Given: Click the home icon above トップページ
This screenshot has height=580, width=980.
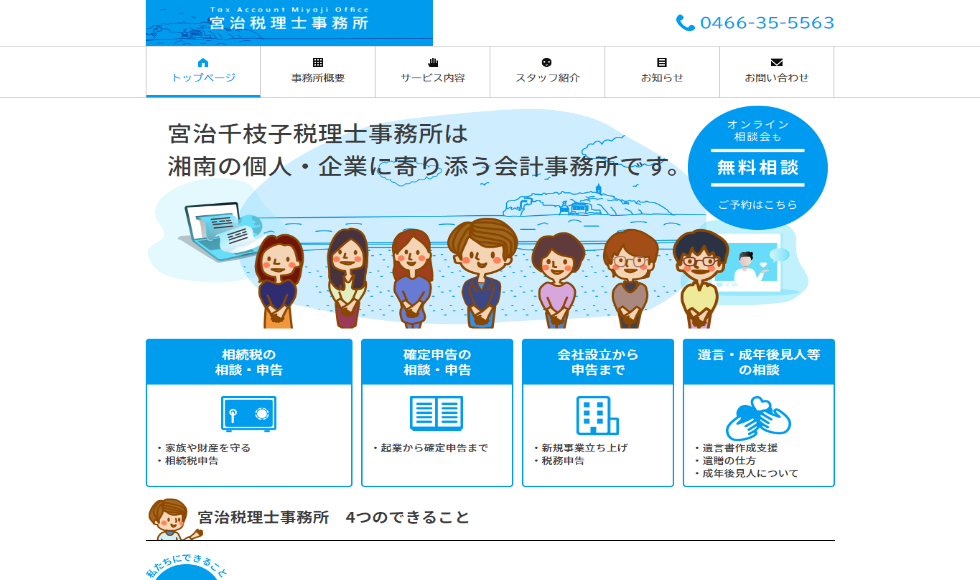Looking at the screenshot, I should [x=202, y=62].
